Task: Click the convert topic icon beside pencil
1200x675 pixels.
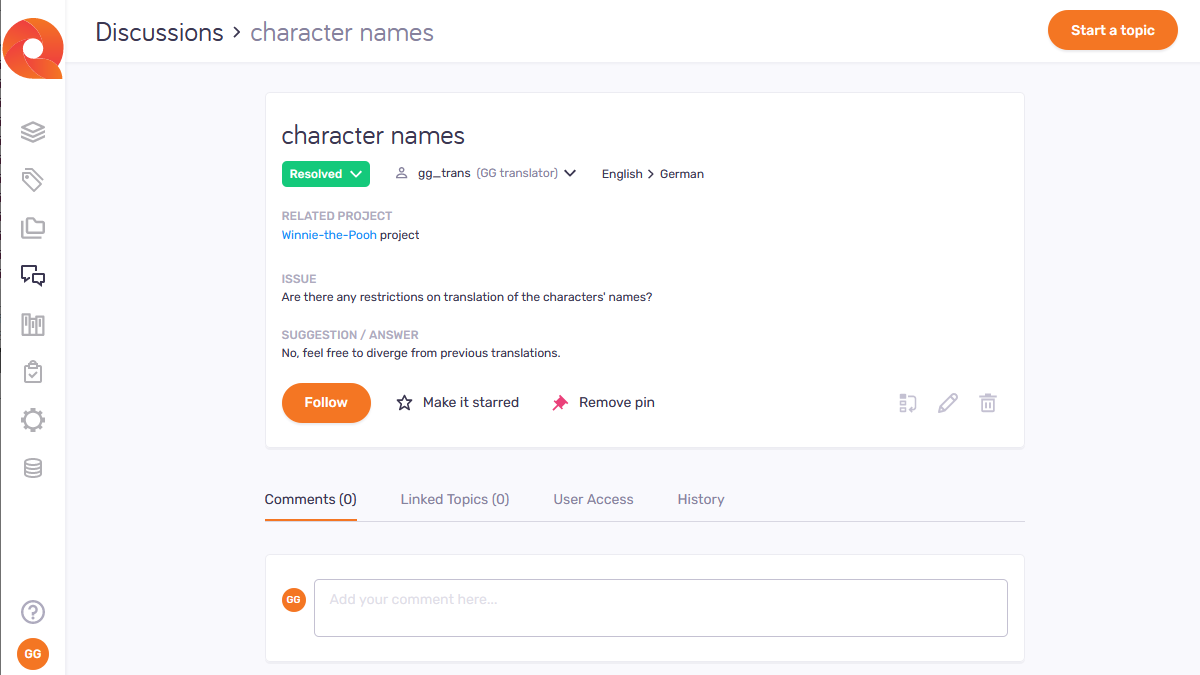Action: tap(907, 403)
